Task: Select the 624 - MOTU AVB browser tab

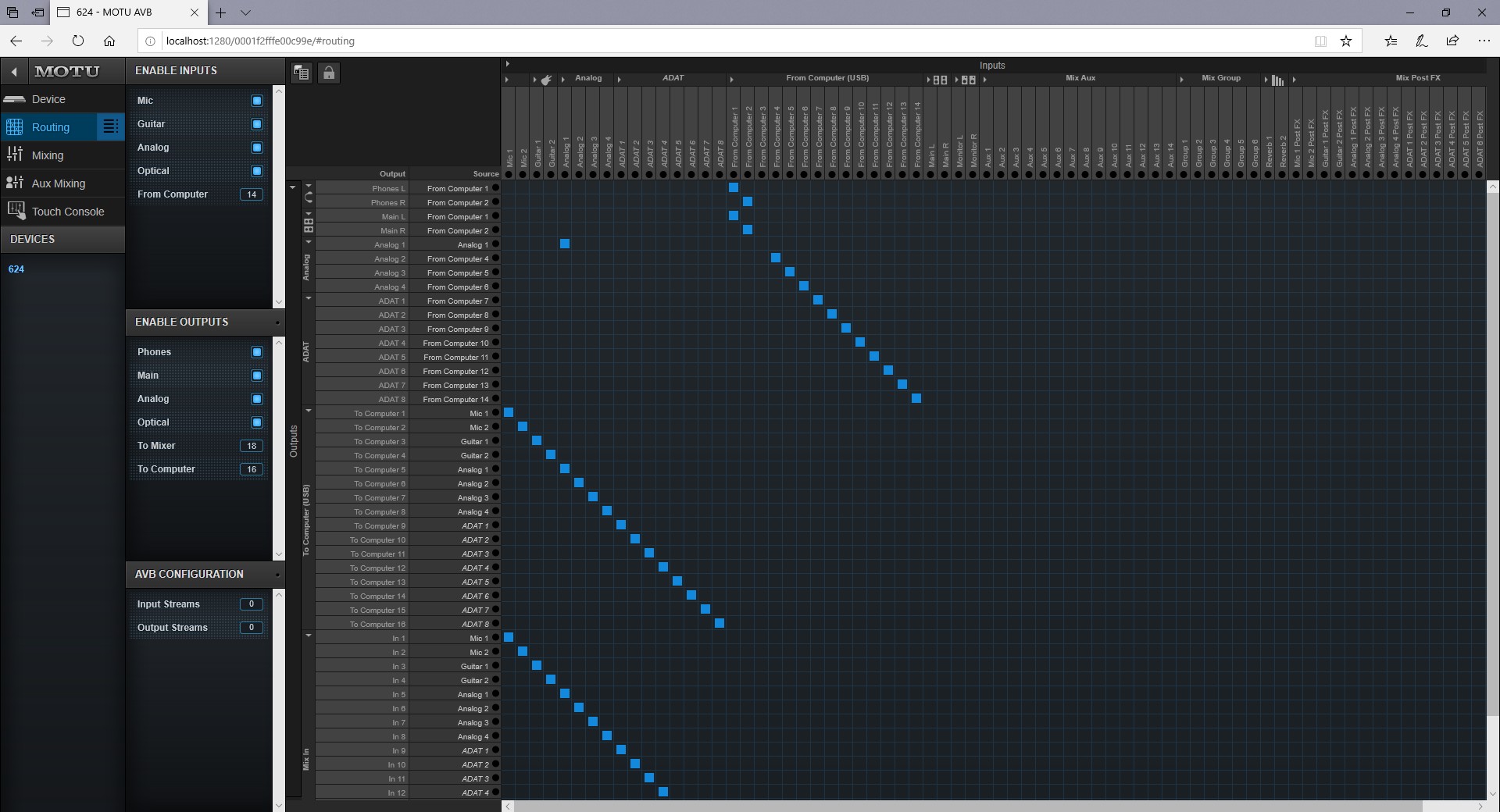Action: point(129,12)
